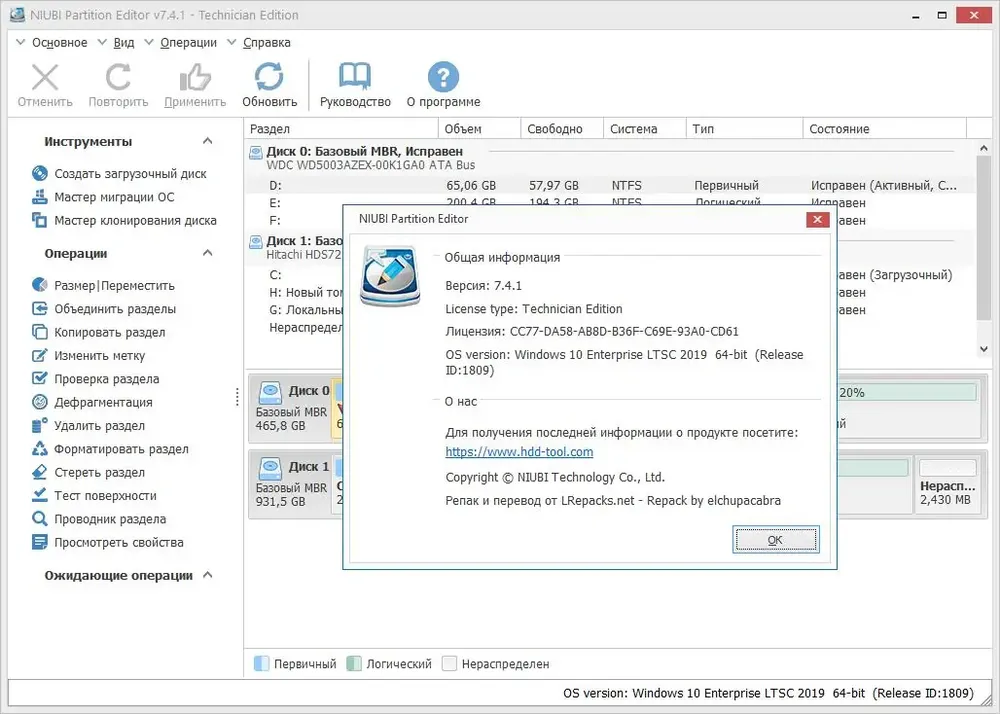Click the Диск 0 icon in disk map
This screenshot has width=1000, height=714.
(270, 392)
